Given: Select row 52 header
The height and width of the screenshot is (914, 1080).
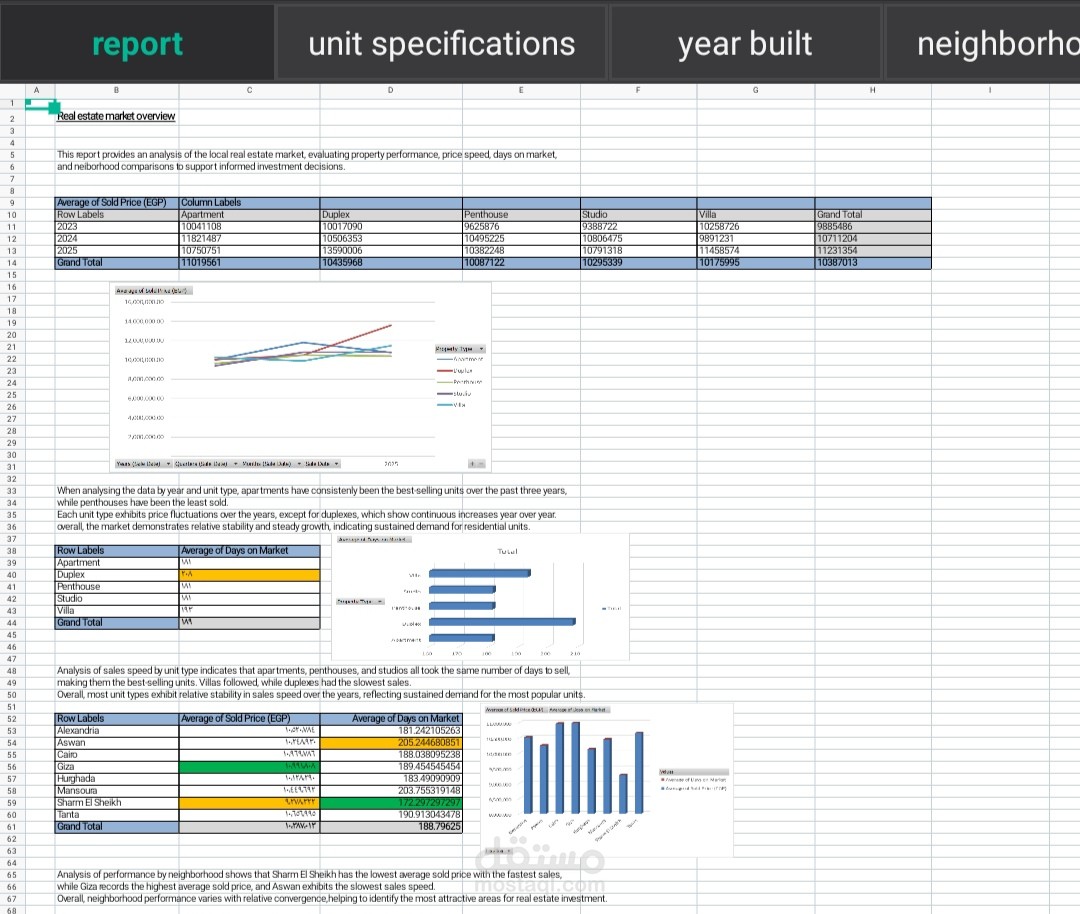Looking at the screenshot, I should (12, 719).
